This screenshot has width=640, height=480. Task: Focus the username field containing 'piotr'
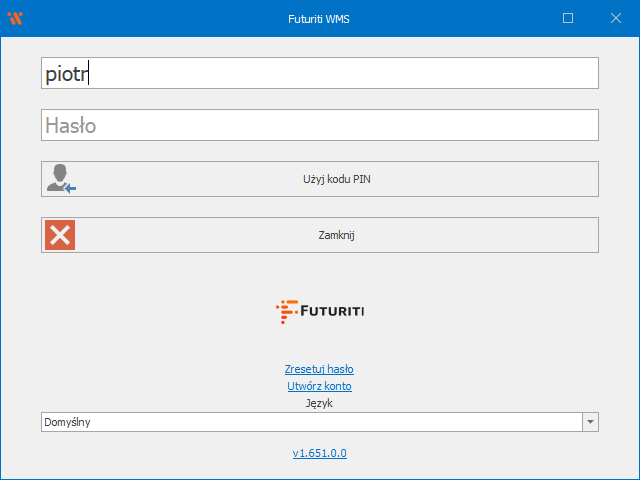(320, 73)
